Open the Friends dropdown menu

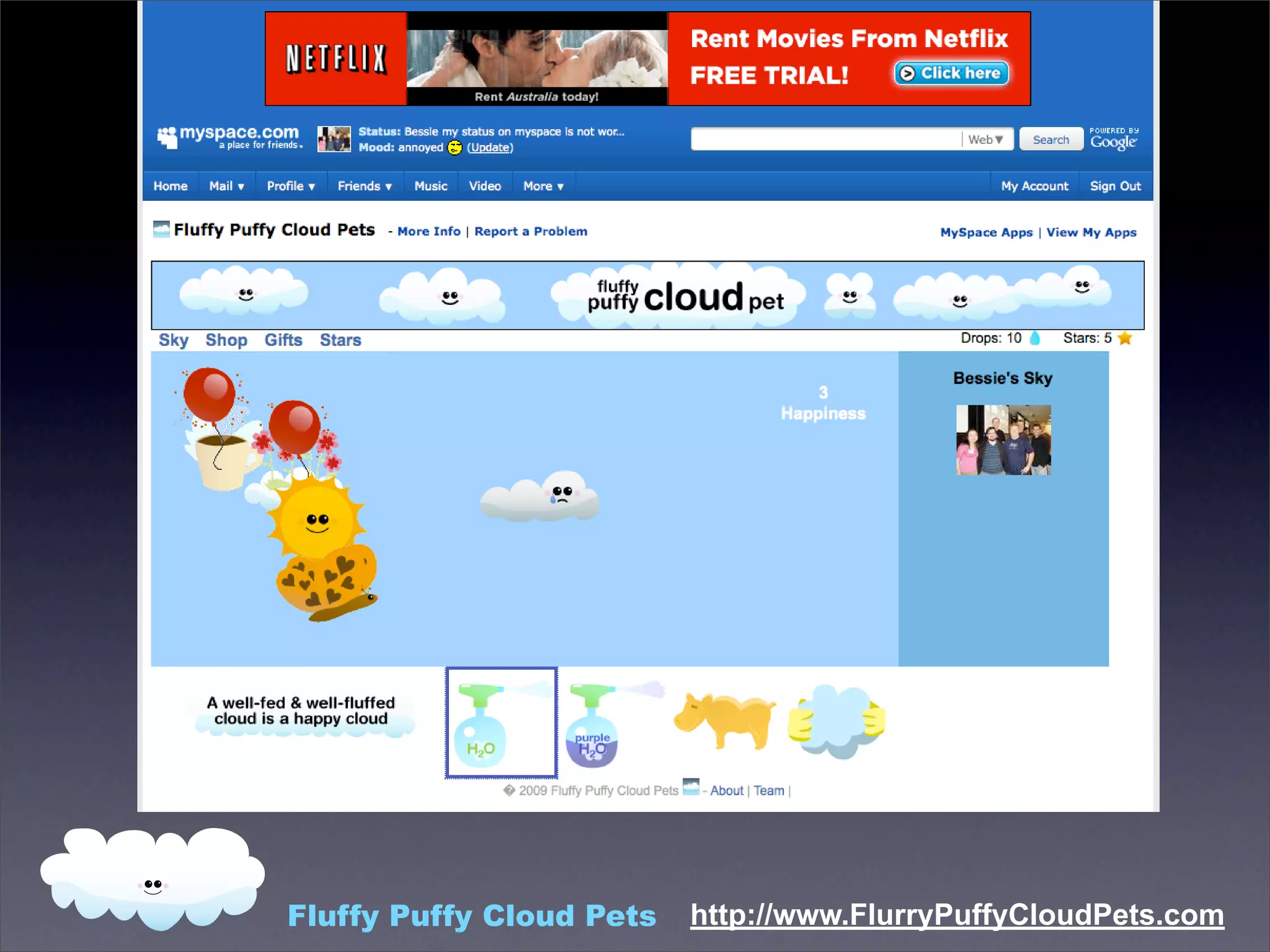click(x=365, y=186)
